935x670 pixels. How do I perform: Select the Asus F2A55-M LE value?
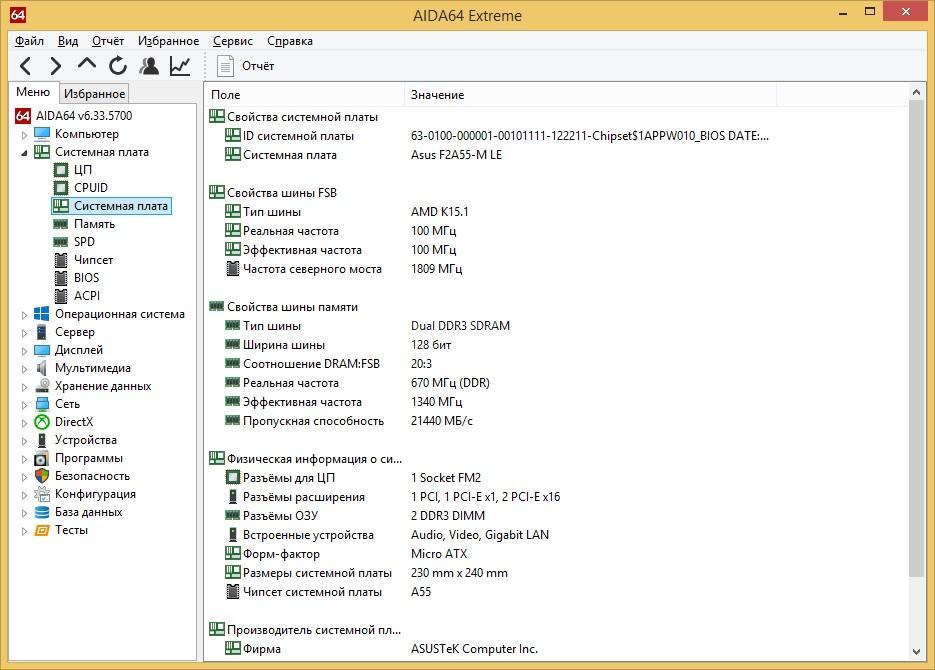(456, 155)
